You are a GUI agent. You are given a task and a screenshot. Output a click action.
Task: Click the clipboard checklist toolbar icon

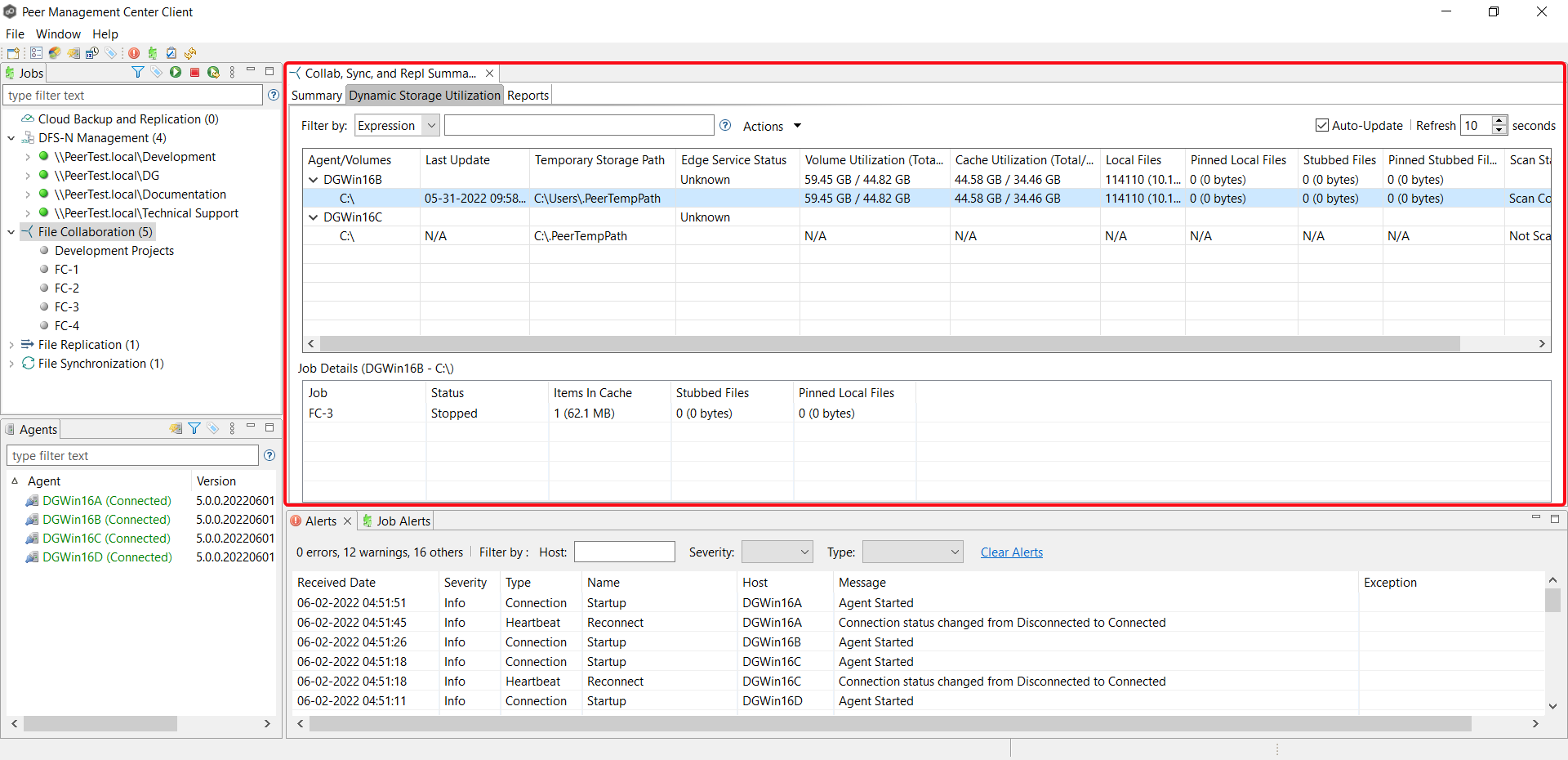pyautogui.click(x=171, y=53)
